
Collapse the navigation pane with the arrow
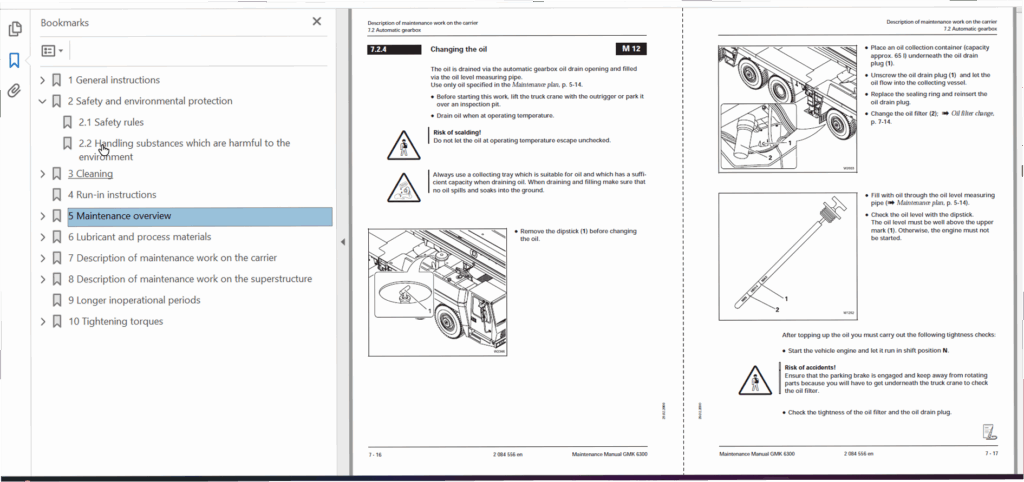tap(344, 242)
